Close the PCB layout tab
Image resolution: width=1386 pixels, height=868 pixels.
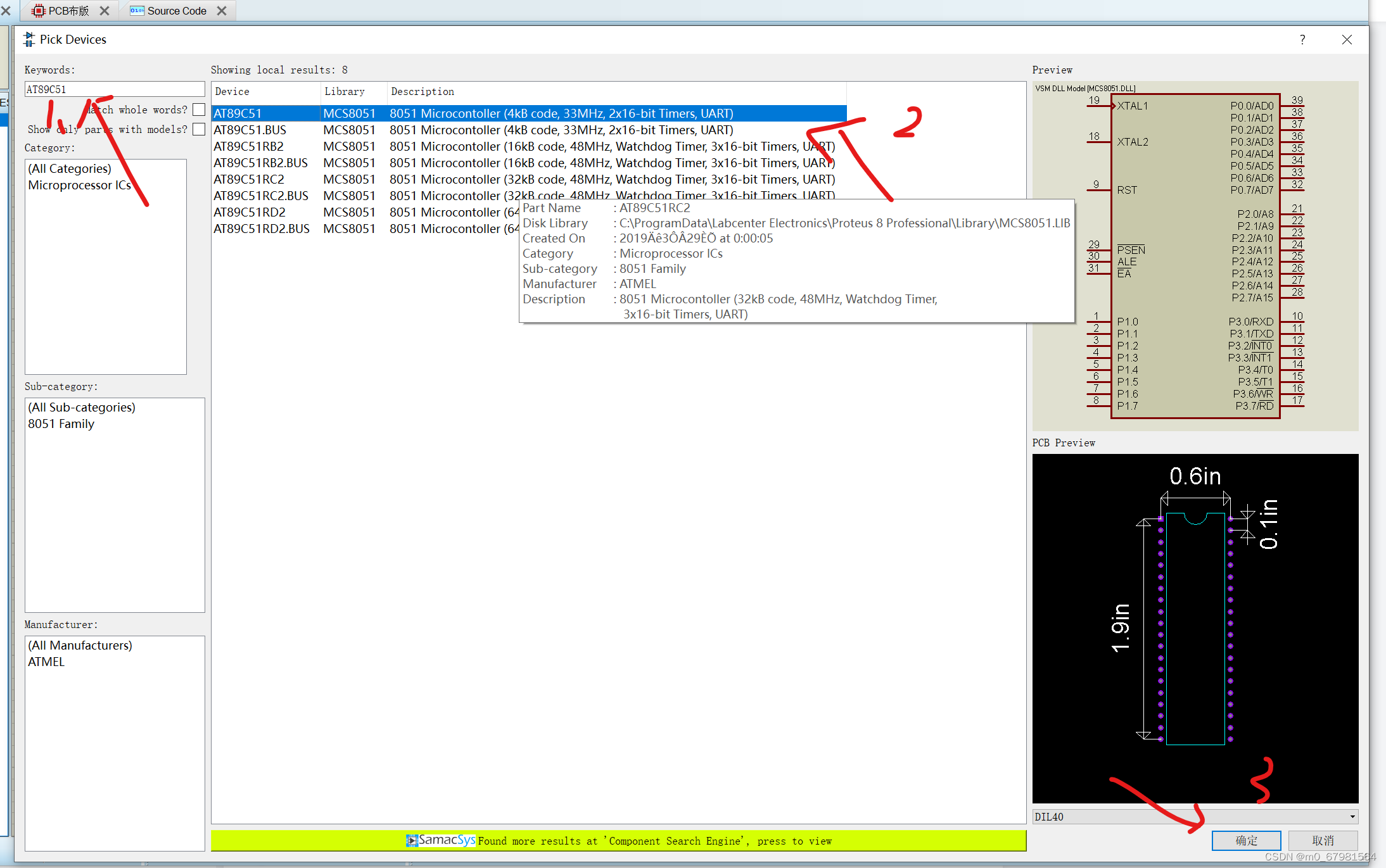105,11
